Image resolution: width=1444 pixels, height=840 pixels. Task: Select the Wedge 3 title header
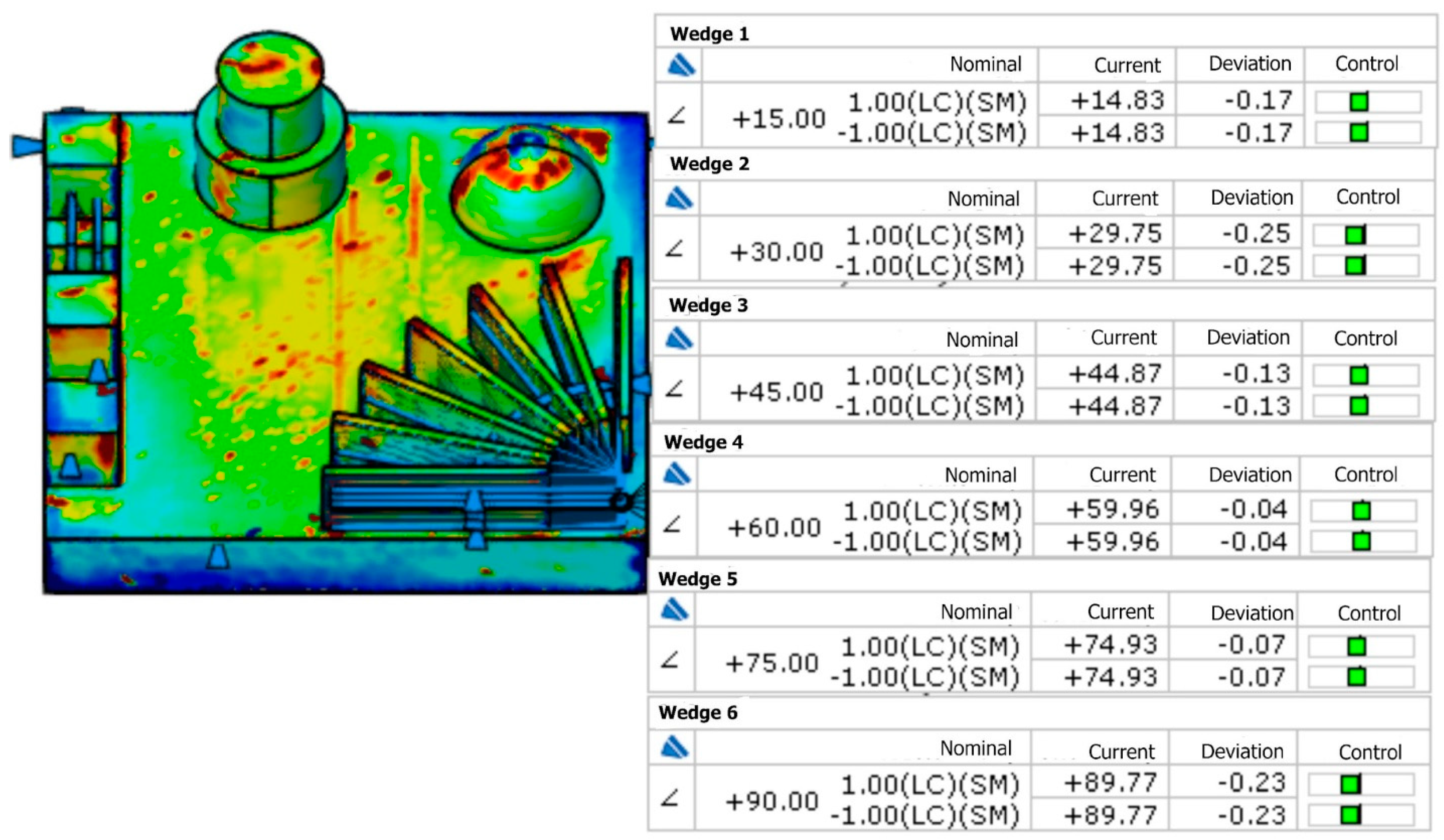click(708, 305)
